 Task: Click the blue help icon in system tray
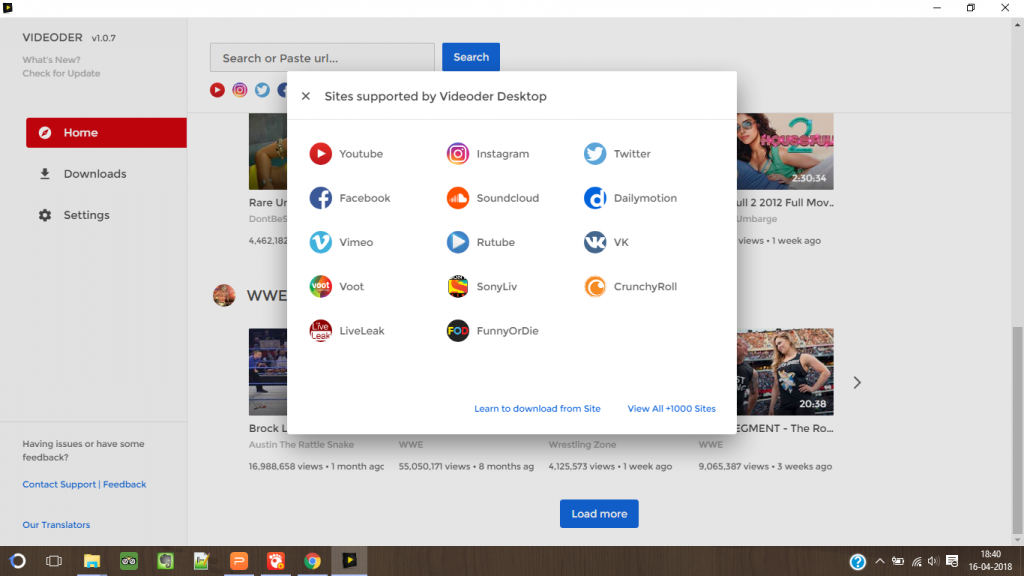coord(857,561)
